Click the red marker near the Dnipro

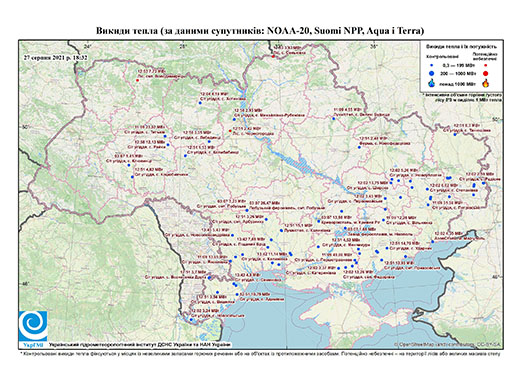[230, 131]
